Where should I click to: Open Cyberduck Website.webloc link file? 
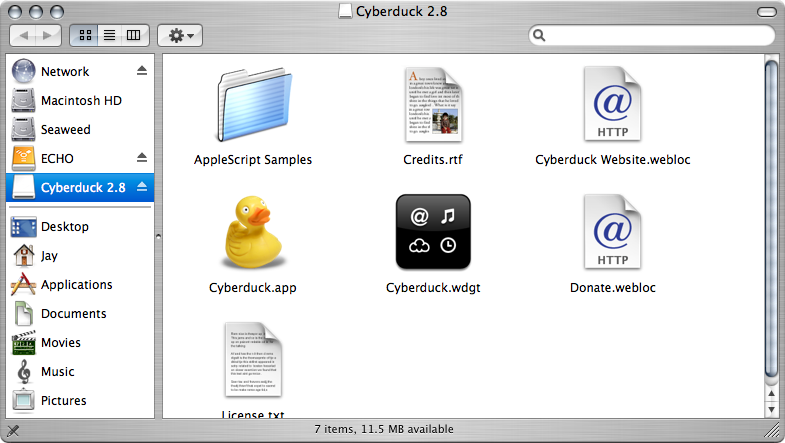pyautogui.click(x=612, y=105)
